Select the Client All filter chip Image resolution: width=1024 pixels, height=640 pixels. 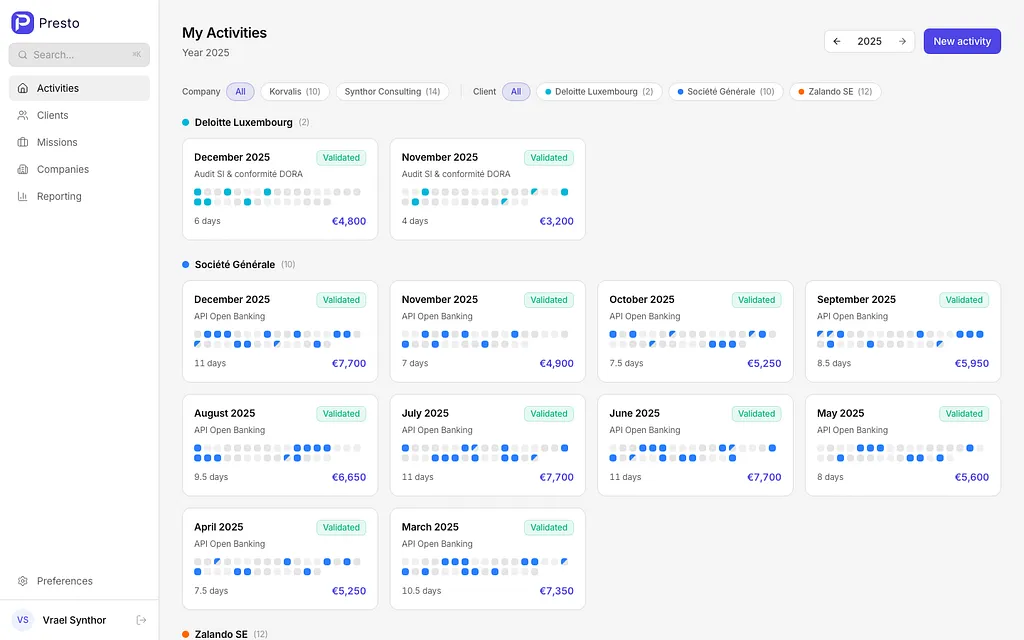click(x=516, y=91)
